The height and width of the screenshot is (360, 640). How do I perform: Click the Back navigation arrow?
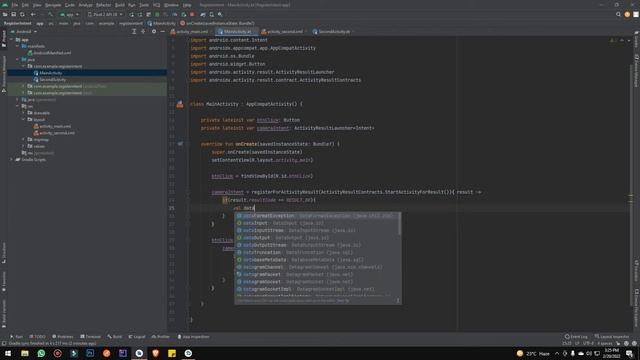[x=33, y=14]
